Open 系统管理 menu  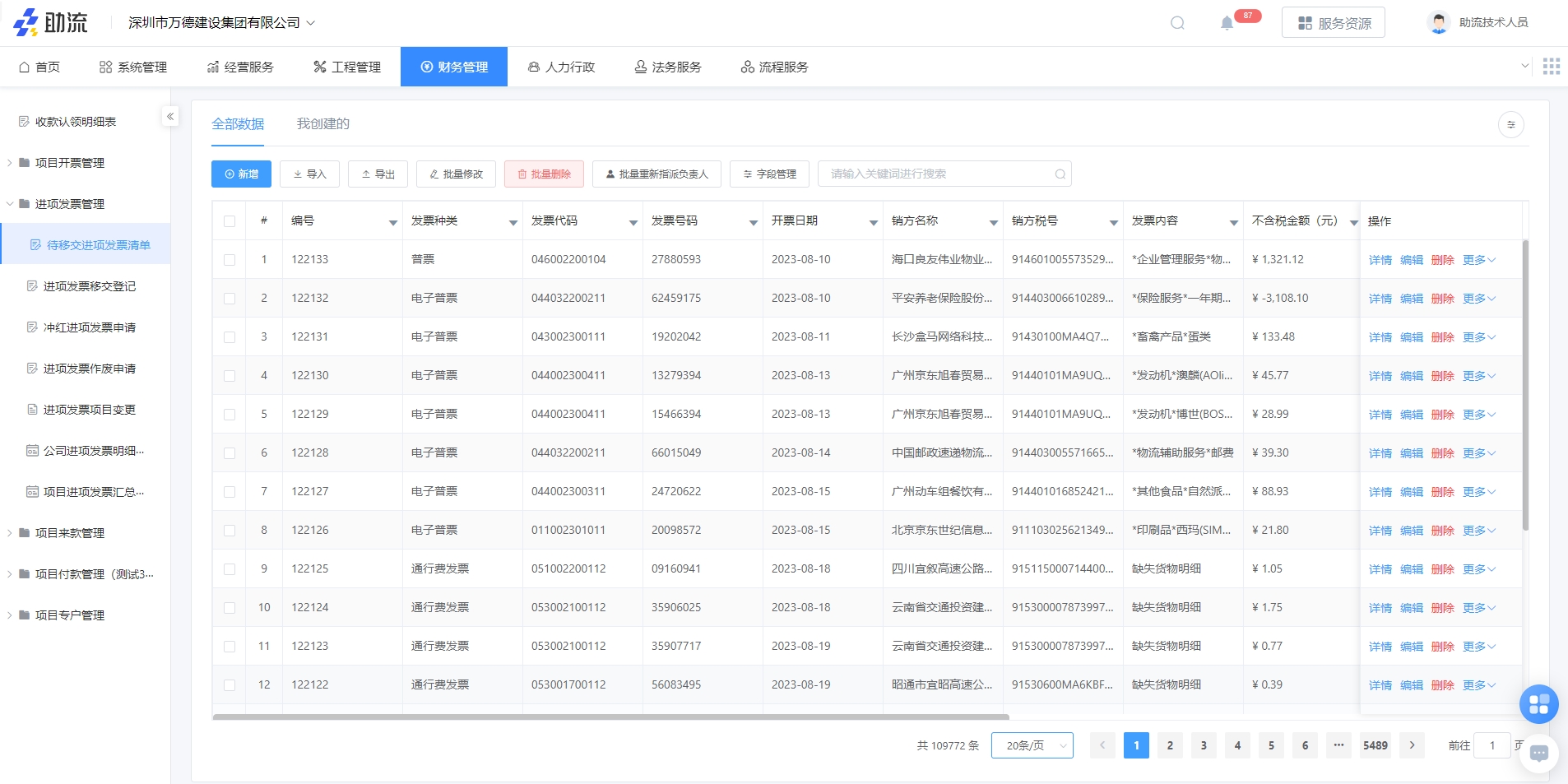point(133,67)
